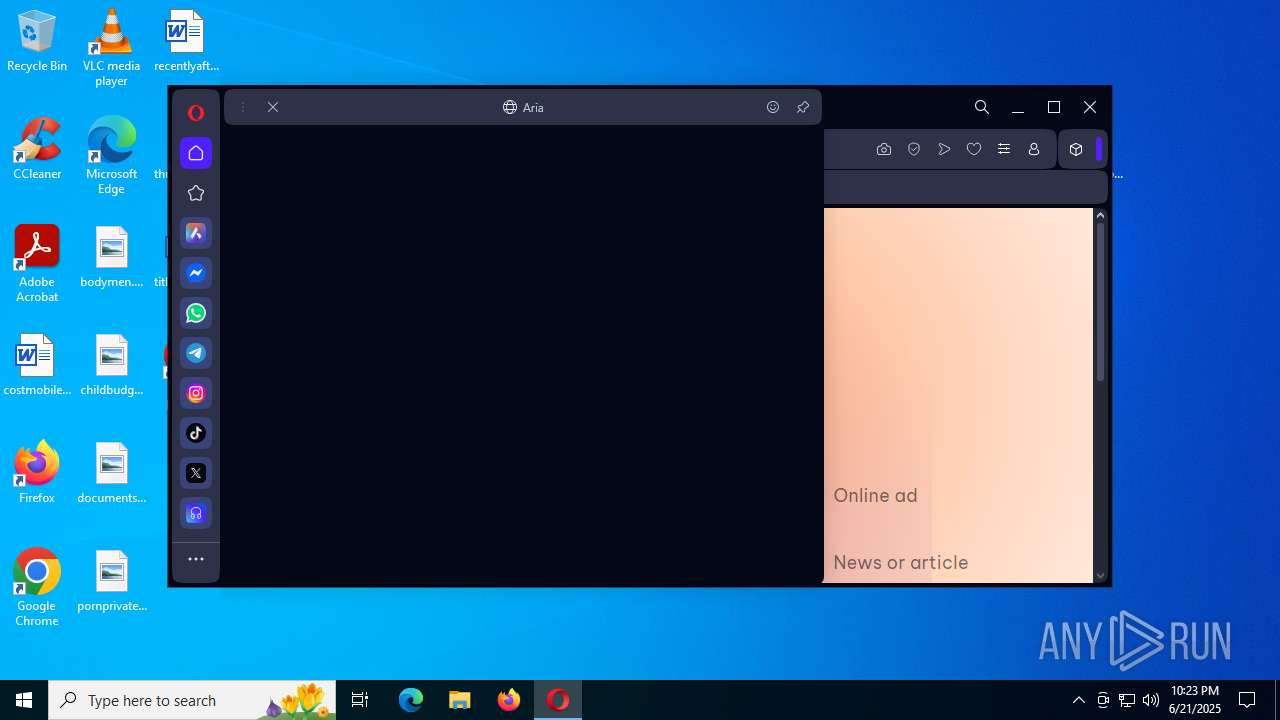Open the Opera account profile icon
Image resolution: width=1280 pixels, height=720 pixels.
tap(1034, 149)
